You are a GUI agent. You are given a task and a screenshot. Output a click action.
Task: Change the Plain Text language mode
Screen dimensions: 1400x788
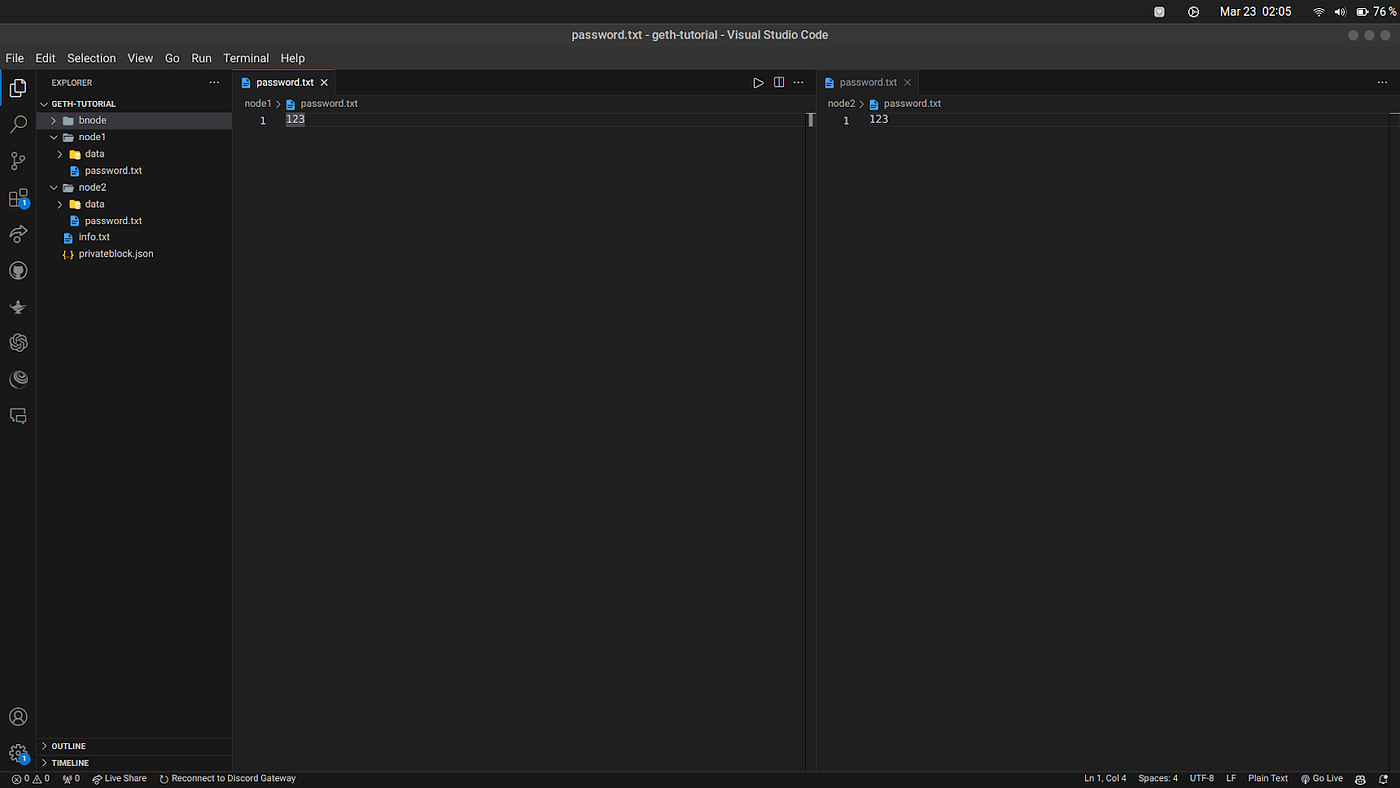click(x=1267, y=779)
